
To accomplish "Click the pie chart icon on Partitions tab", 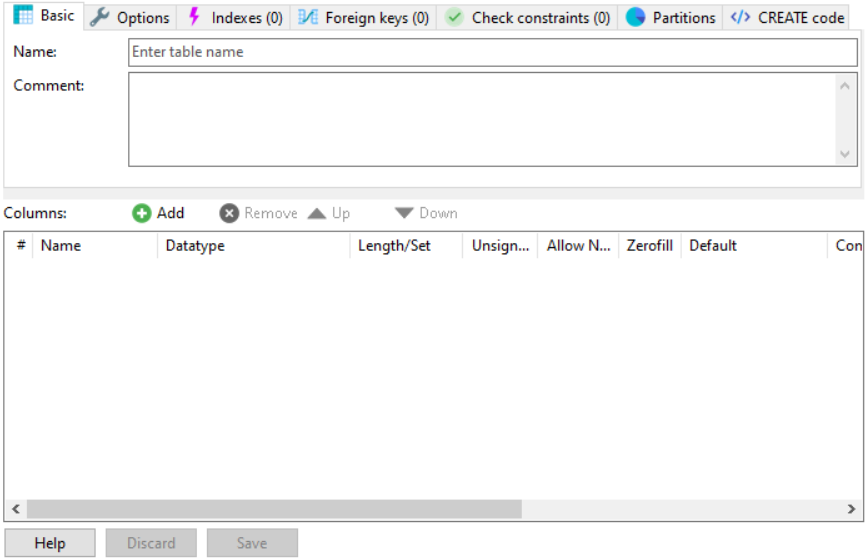I will (x=635, y=18).
